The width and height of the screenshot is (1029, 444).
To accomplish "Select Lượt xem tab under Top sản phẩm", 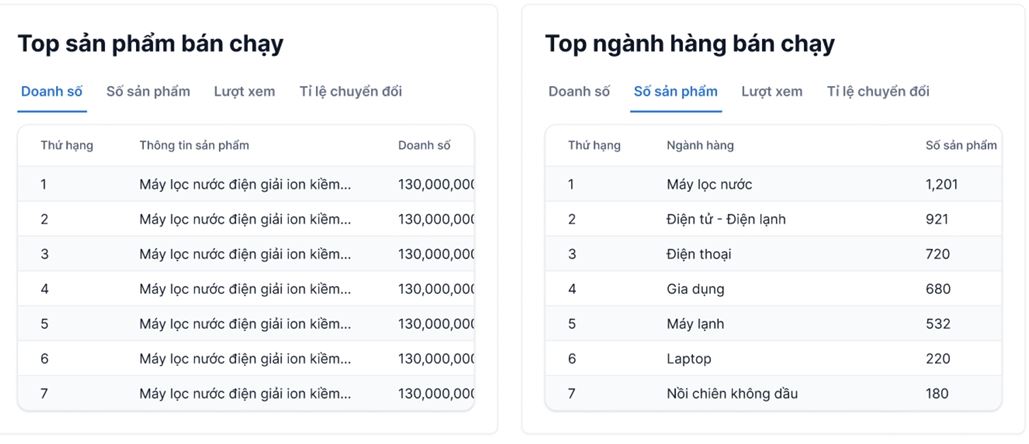I will tap(244, 92).
